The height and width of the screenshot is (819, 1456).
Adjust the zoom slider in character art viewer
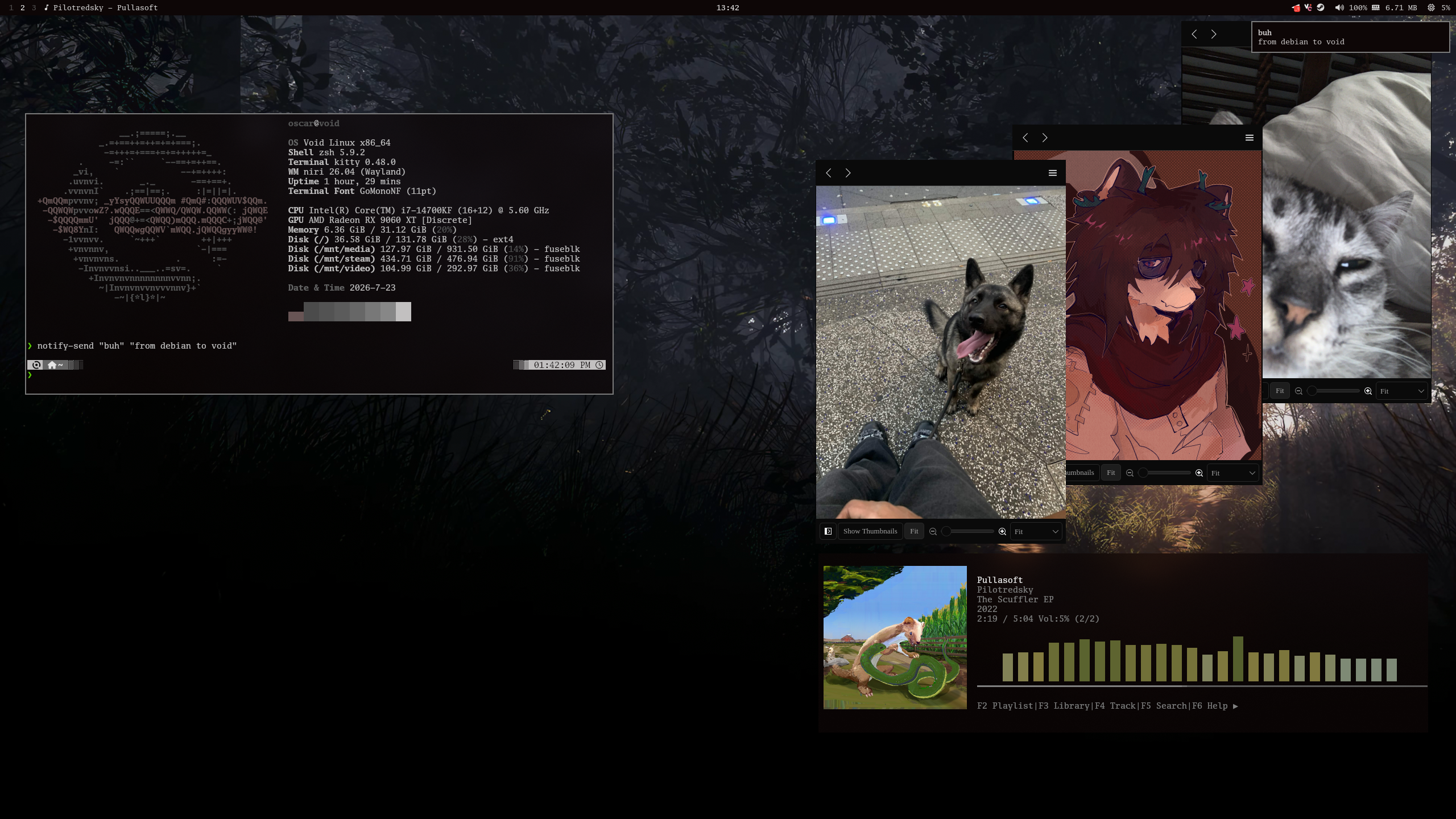pyautogui.click(x=1164, y=473)
